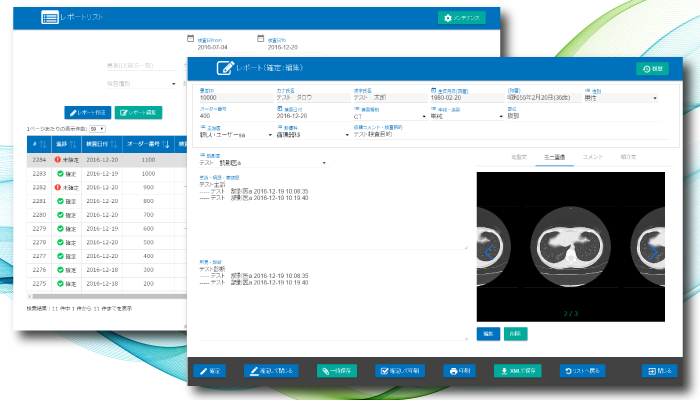Click the レポートリスト header icon
The height and width of the screenshot is (400, 700).
[50, 18]
